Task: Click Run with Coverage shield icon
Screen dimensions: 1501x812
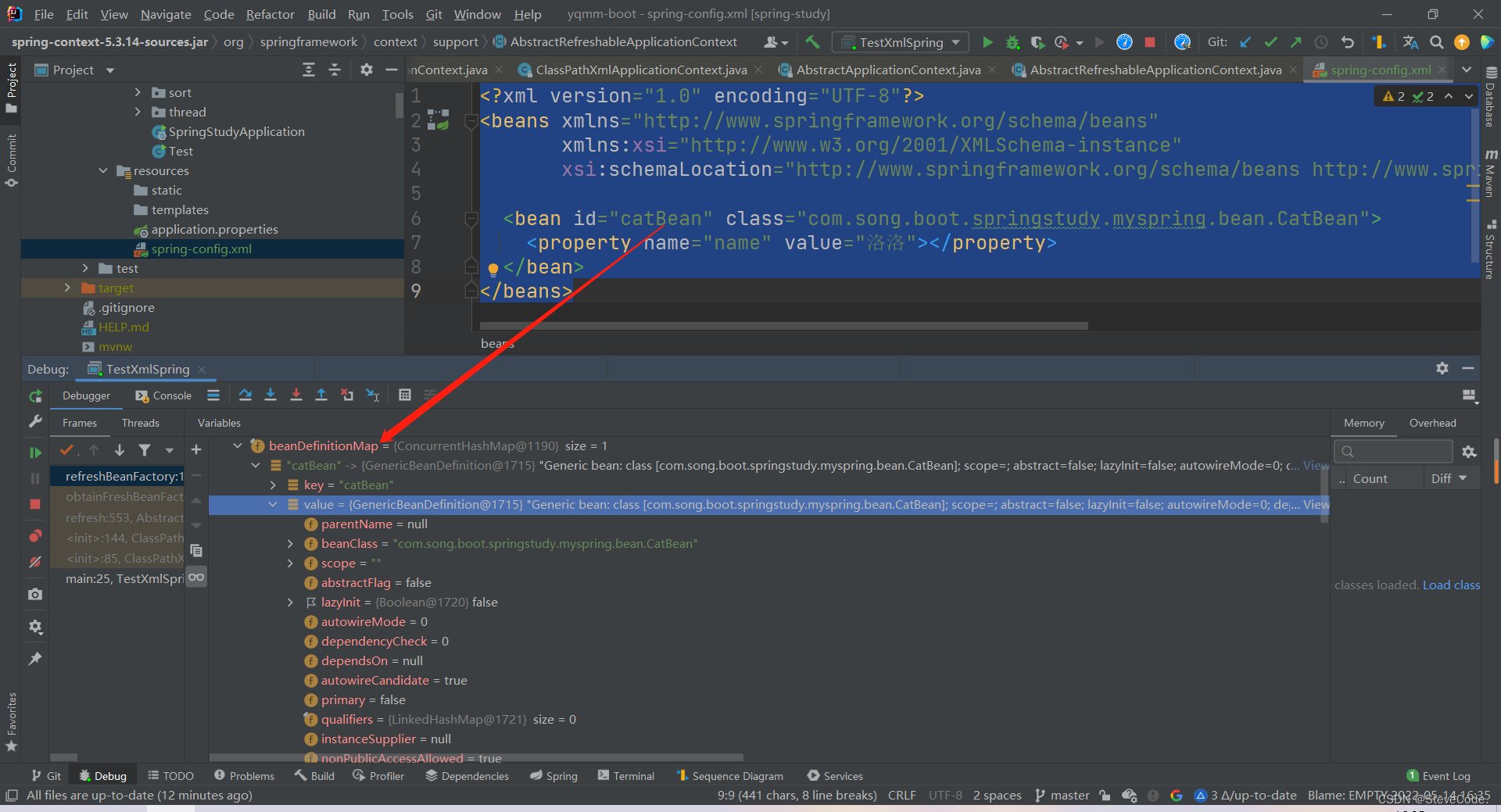Action: coord(1037,42)
